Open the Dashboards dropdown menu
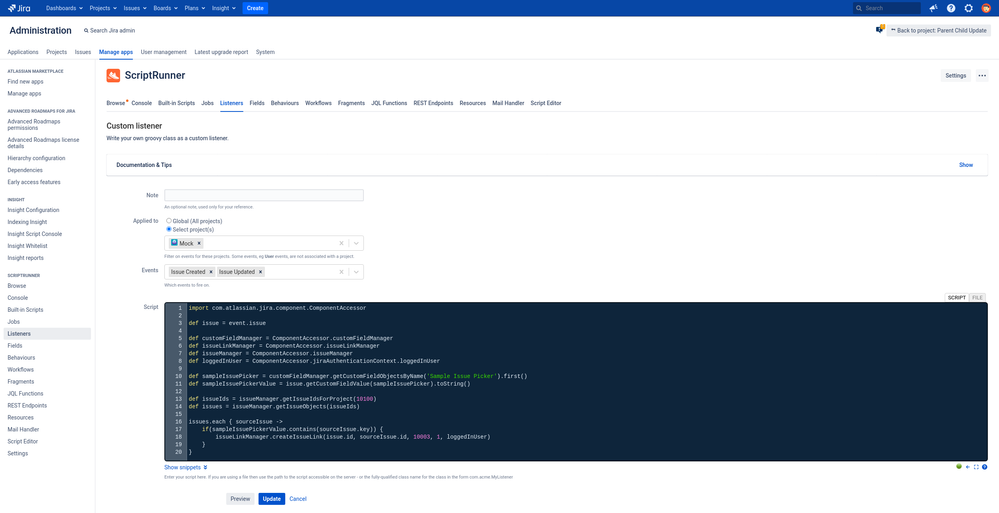Image resolution: width=999 pixels, height=513 pixels. coord(65,8)
